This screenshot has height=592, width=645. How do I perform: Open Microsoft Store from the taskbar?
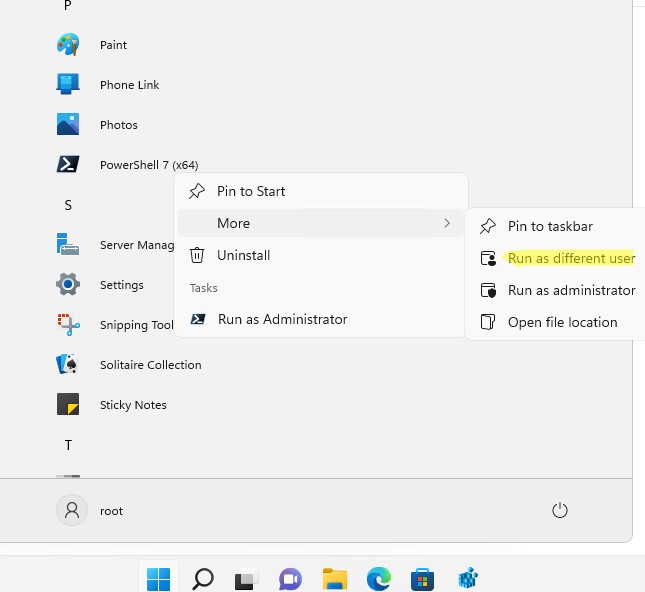pyautogui.click(x=422, y=579)
